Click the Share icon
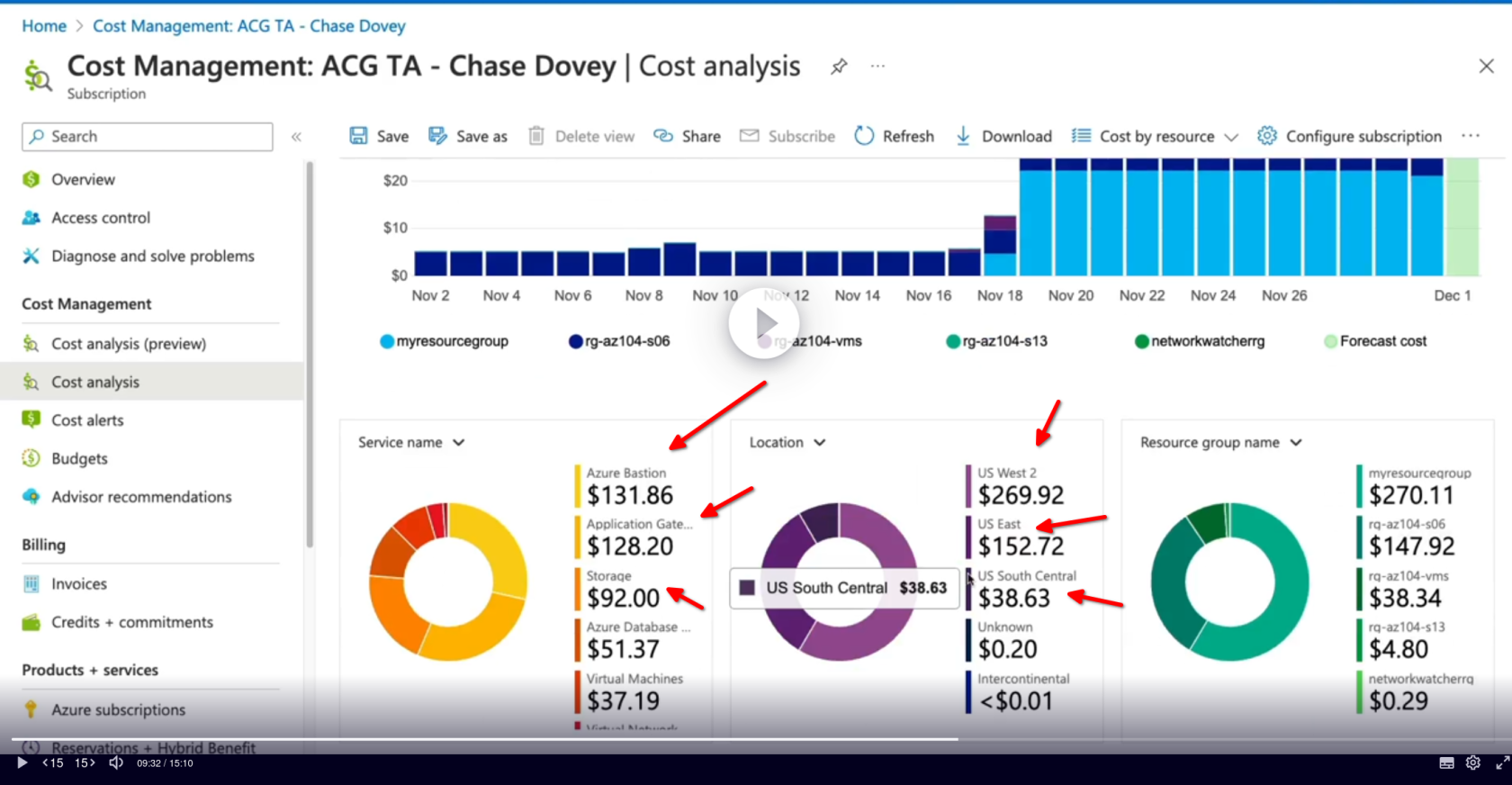The height and width of the screenshot is (785, 1512). click(x=663, y=136)
